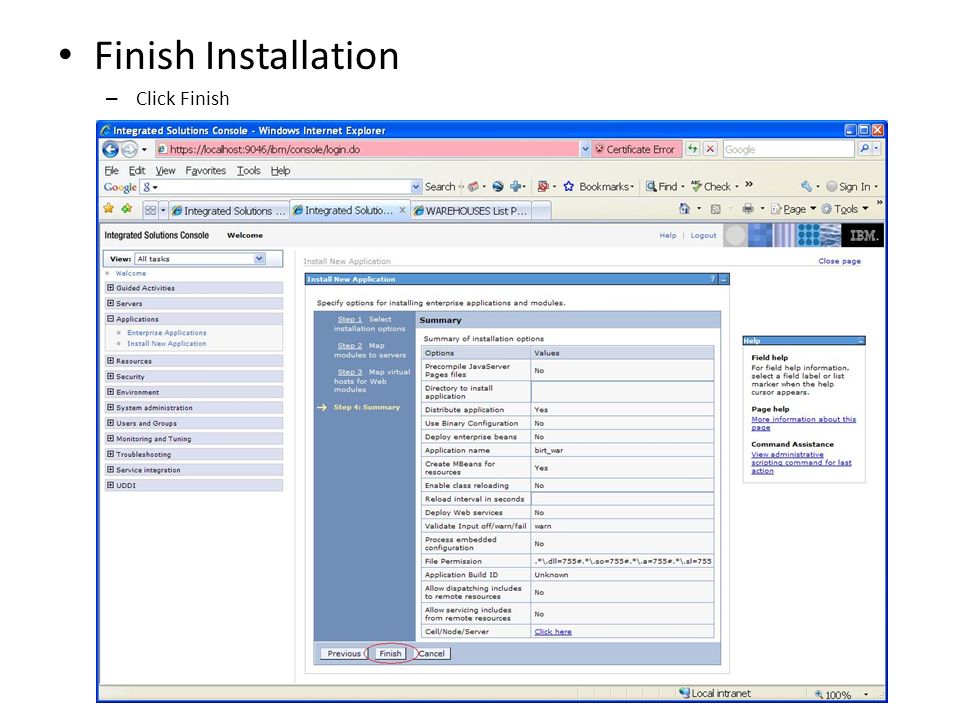Open the Tools menu in the menu bar

(249, 170)
